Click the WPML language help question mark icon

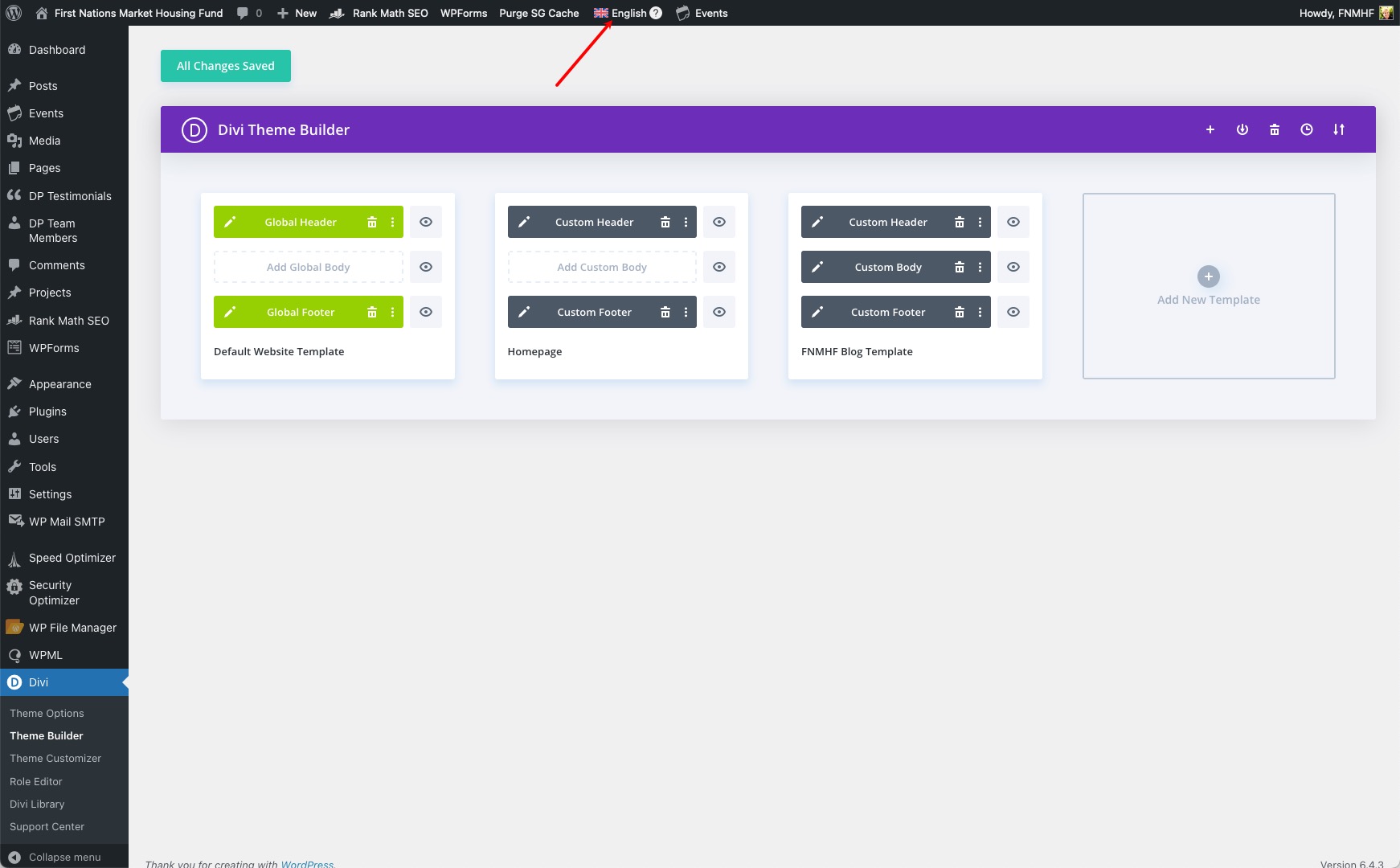point(656,13)
